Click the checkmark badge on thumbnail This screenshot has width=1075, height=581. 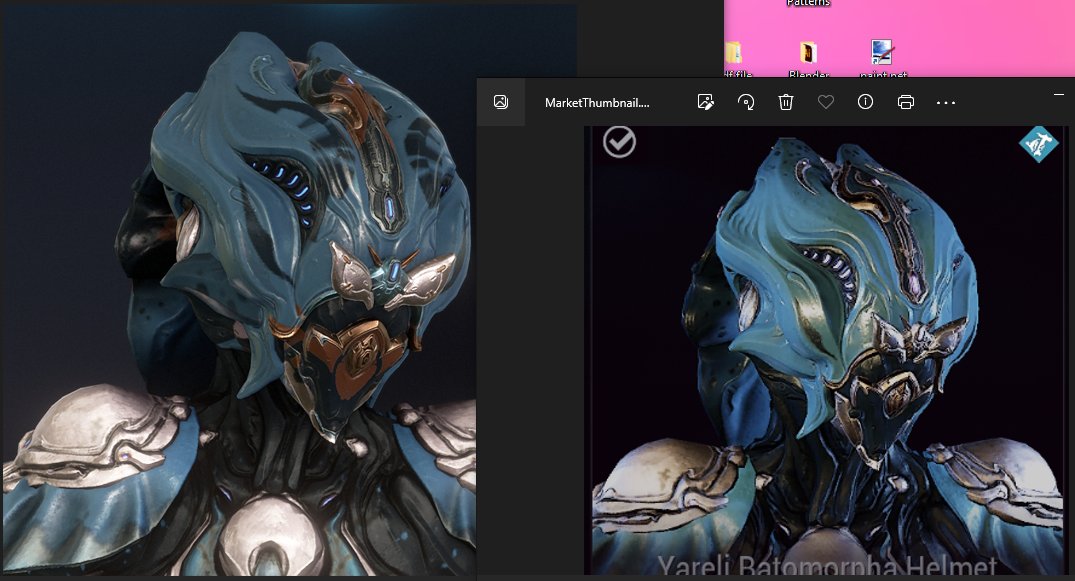619,142
